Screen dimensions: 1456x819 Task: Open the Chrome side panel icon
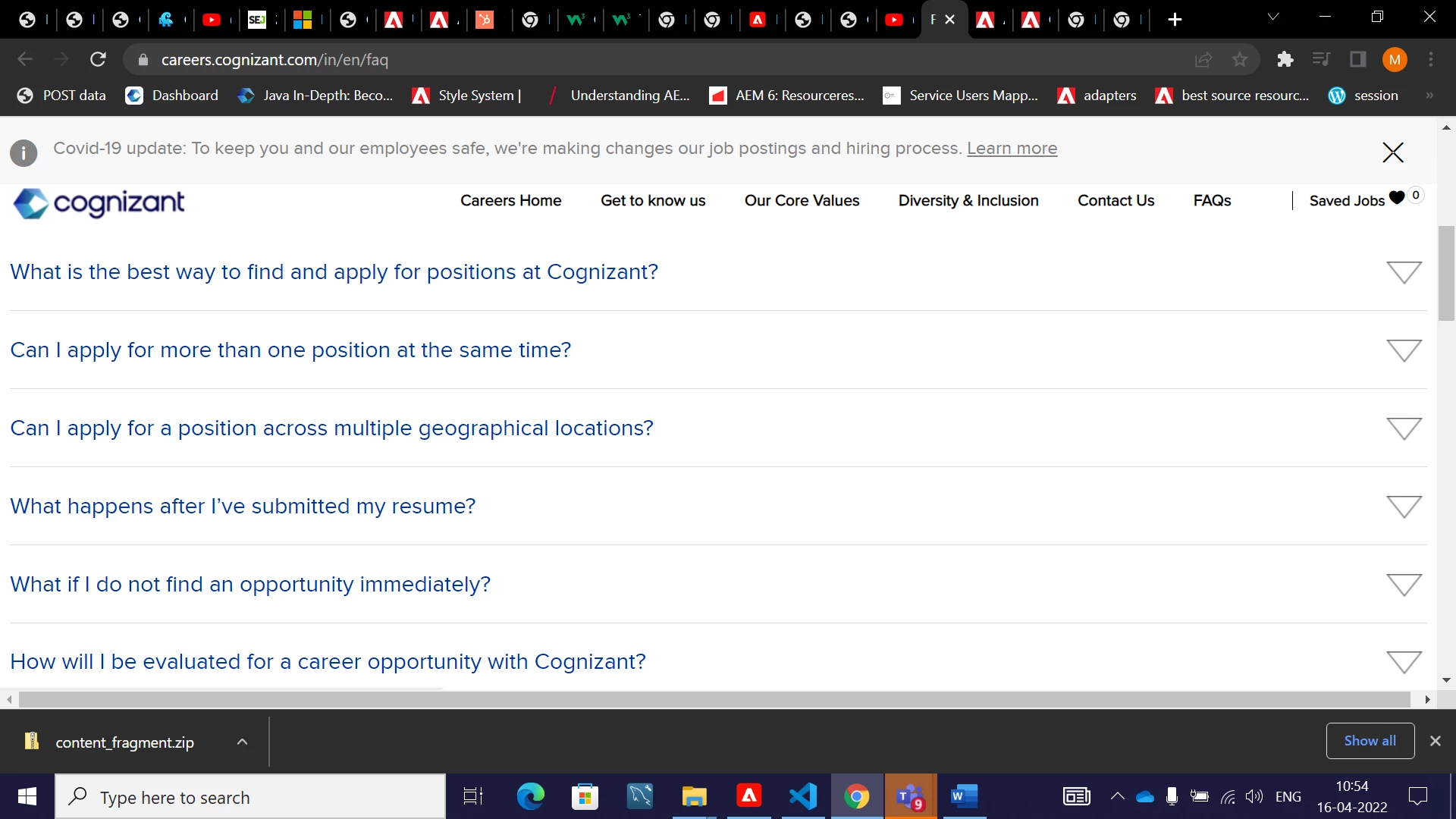1357,60
